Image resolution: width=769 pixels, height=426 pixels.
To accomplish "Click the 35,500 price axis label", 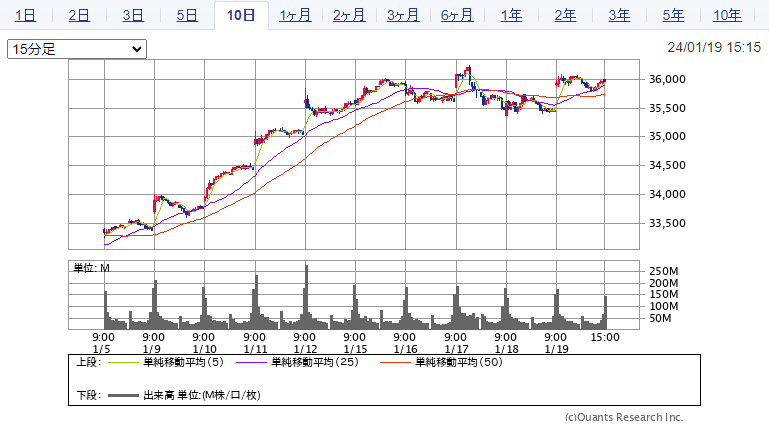I will pos(667,108).
